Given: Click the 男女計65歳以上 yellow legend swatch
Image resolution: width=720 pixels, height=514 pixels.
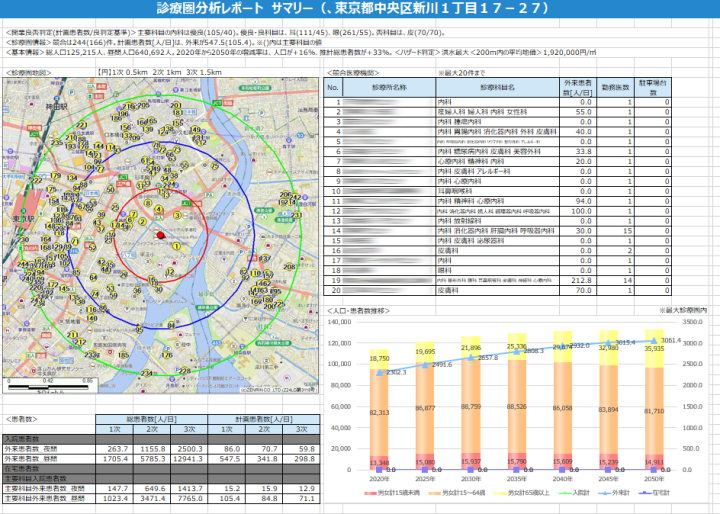Looking at the screenshot, I should coord(501,493).
